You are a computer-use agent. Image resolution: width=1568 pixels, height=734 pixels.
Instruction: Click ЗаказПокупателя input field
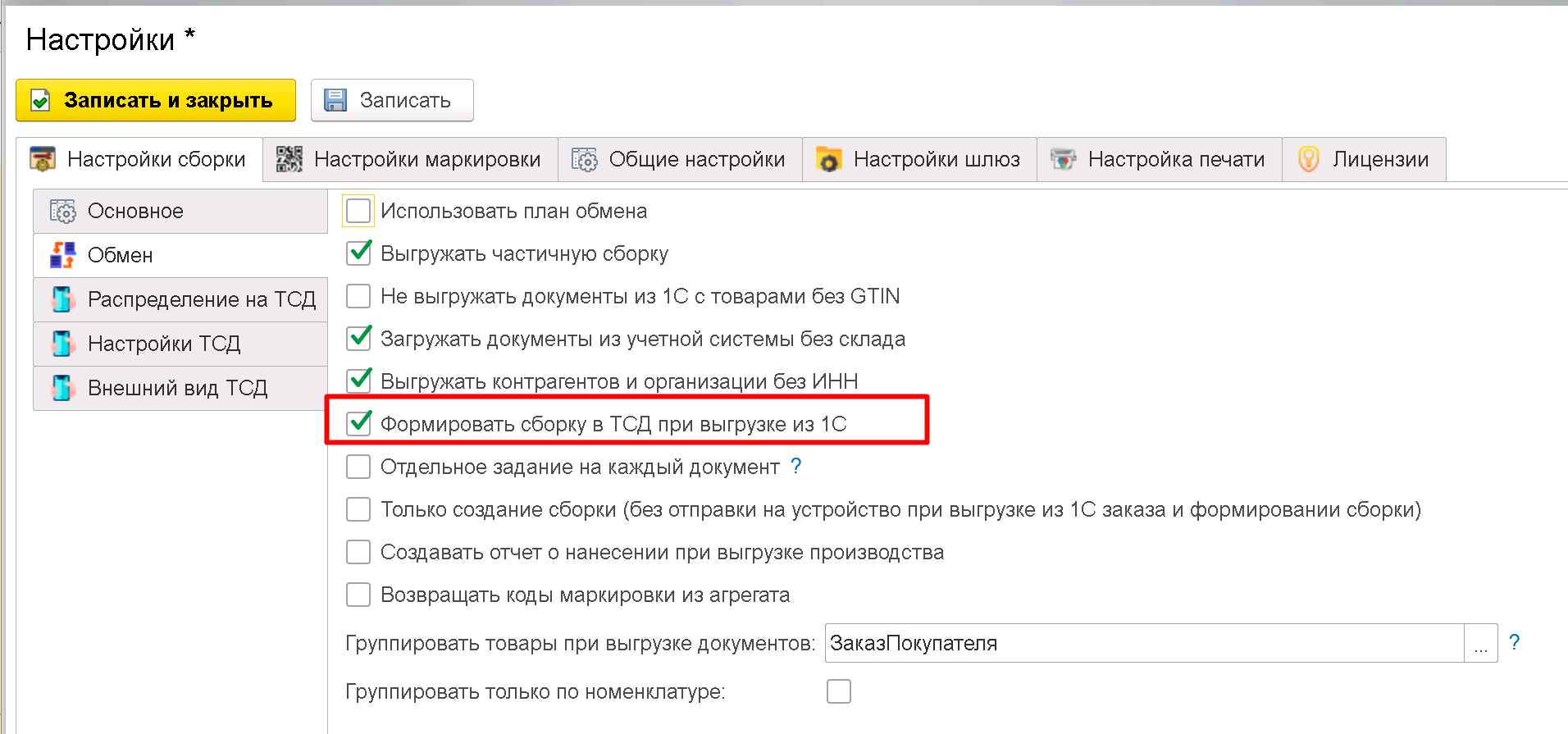click(x=1145, y=643)
